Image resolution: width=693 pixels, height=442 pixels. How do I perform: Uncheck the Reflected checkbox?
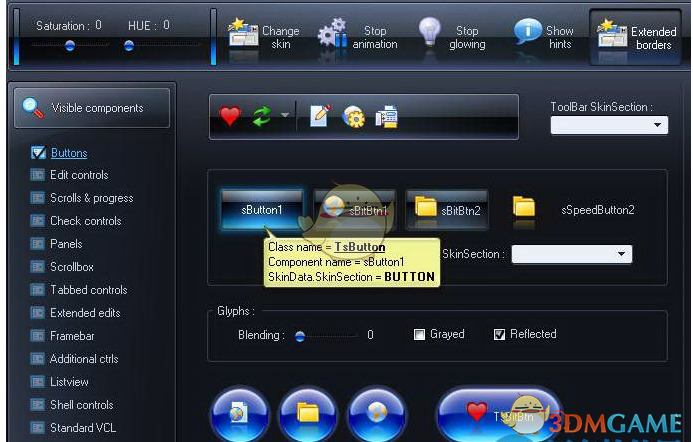[499, 335]
